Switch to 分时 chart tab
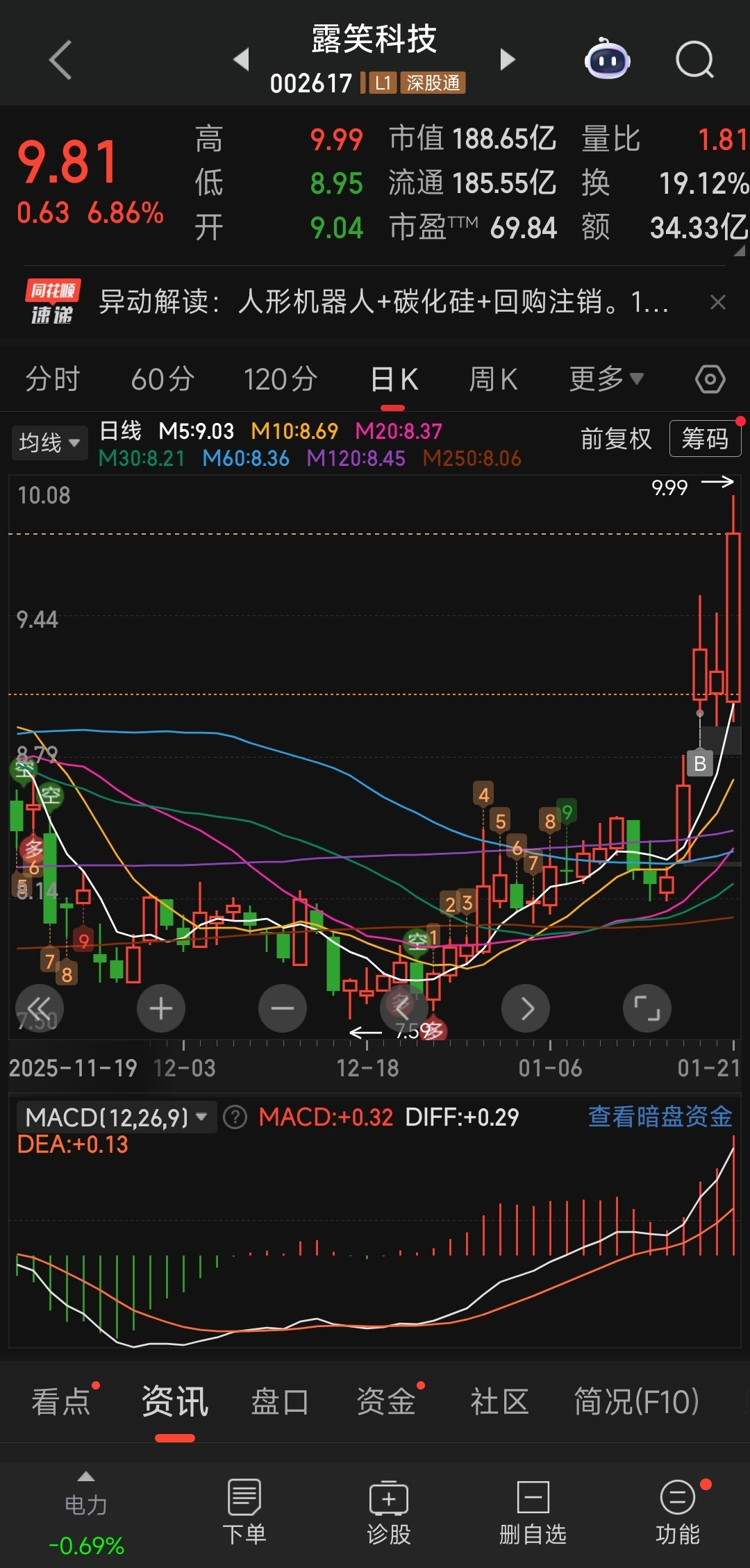This screenshot has width=750, height=1568. tap(53, 379)
